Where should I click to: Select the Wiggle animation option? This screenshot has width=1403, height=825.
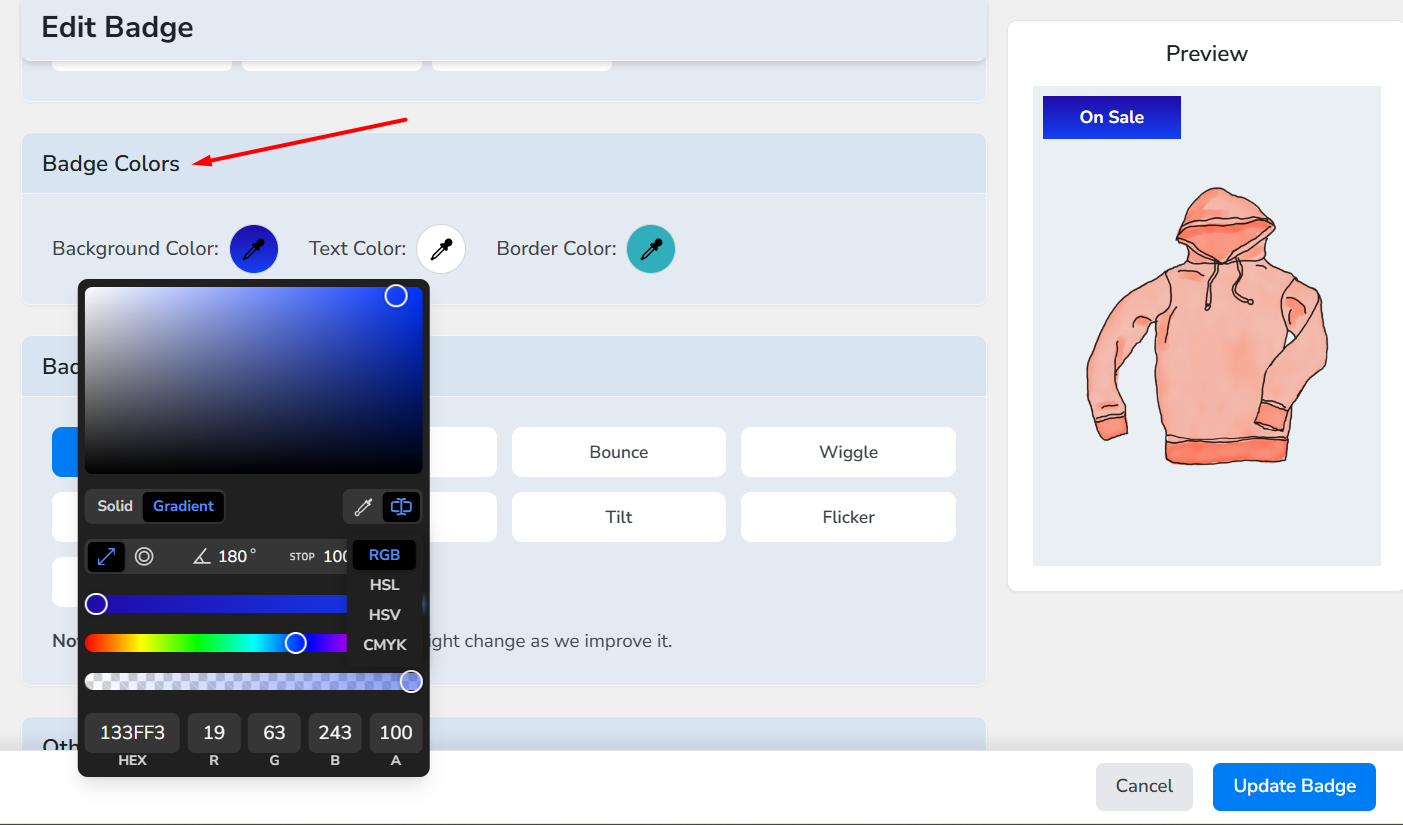pos(848,452)
